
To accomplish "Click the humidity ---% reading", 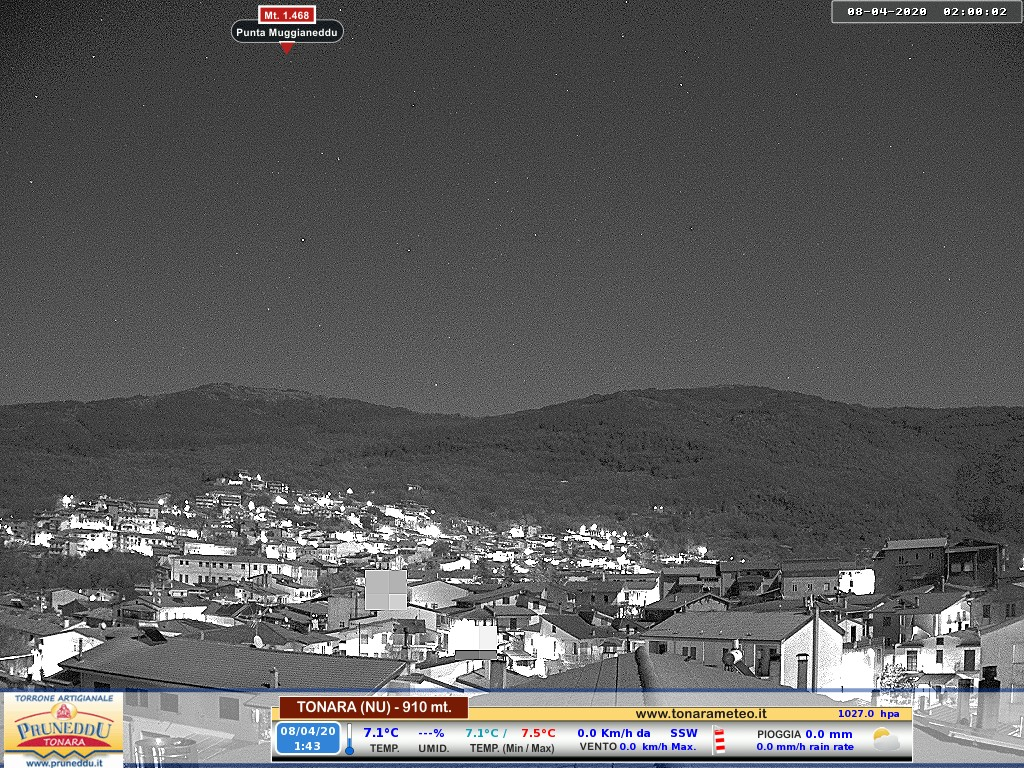I will (431, 733).
